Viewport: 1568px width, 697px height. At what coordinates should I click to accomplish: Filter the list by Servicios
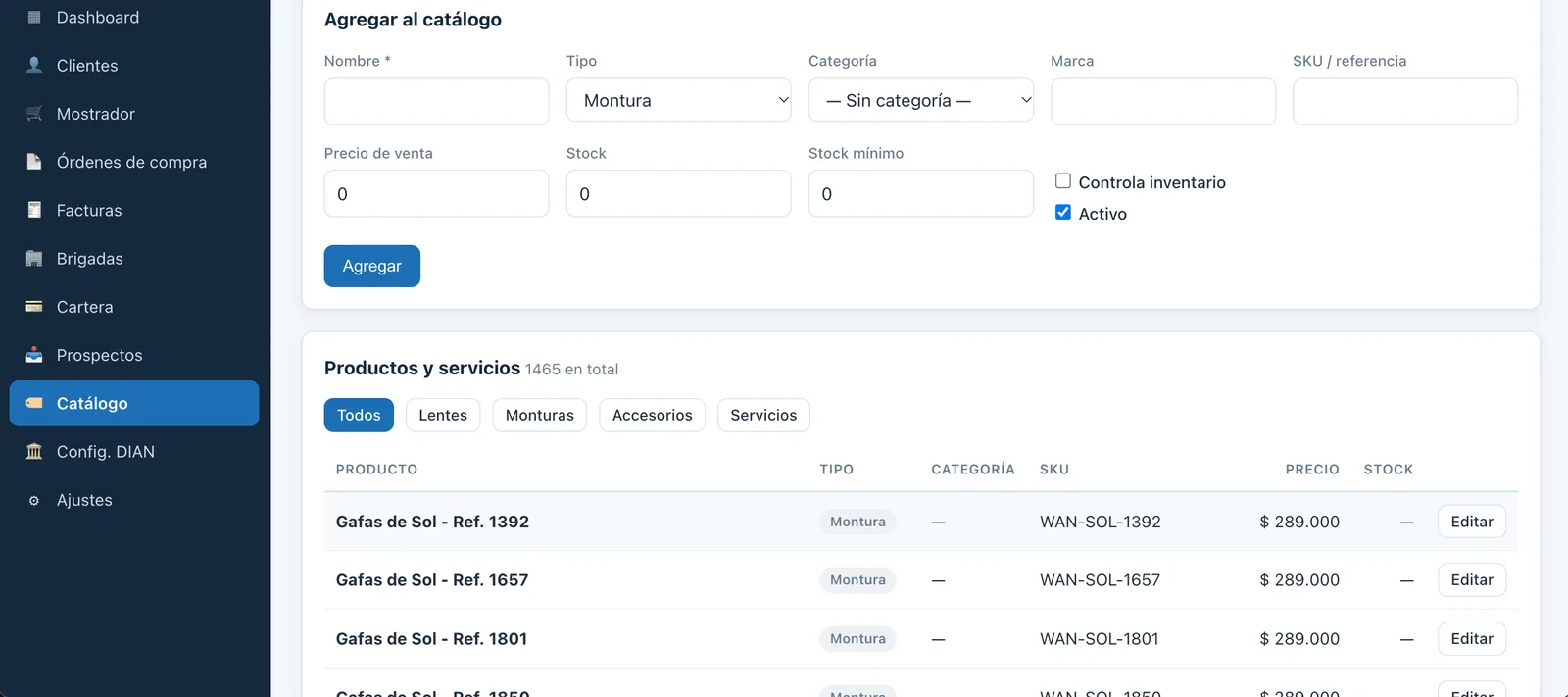763,416
